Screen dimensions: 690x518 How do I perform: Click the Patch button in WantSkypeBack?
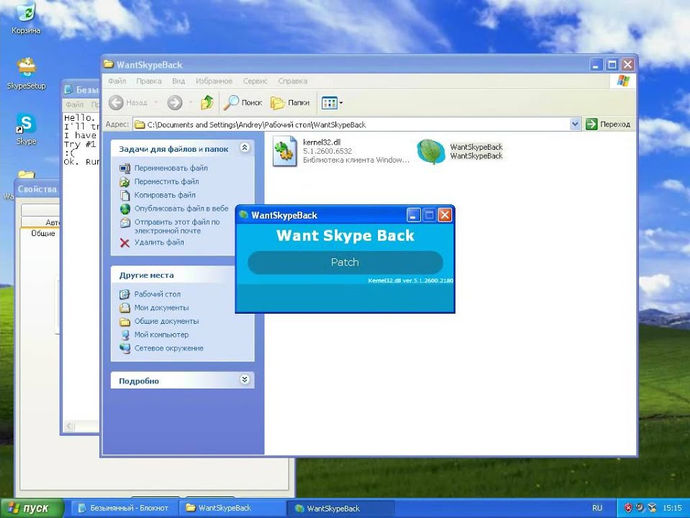pyautogui.click(x=345, y=262)
